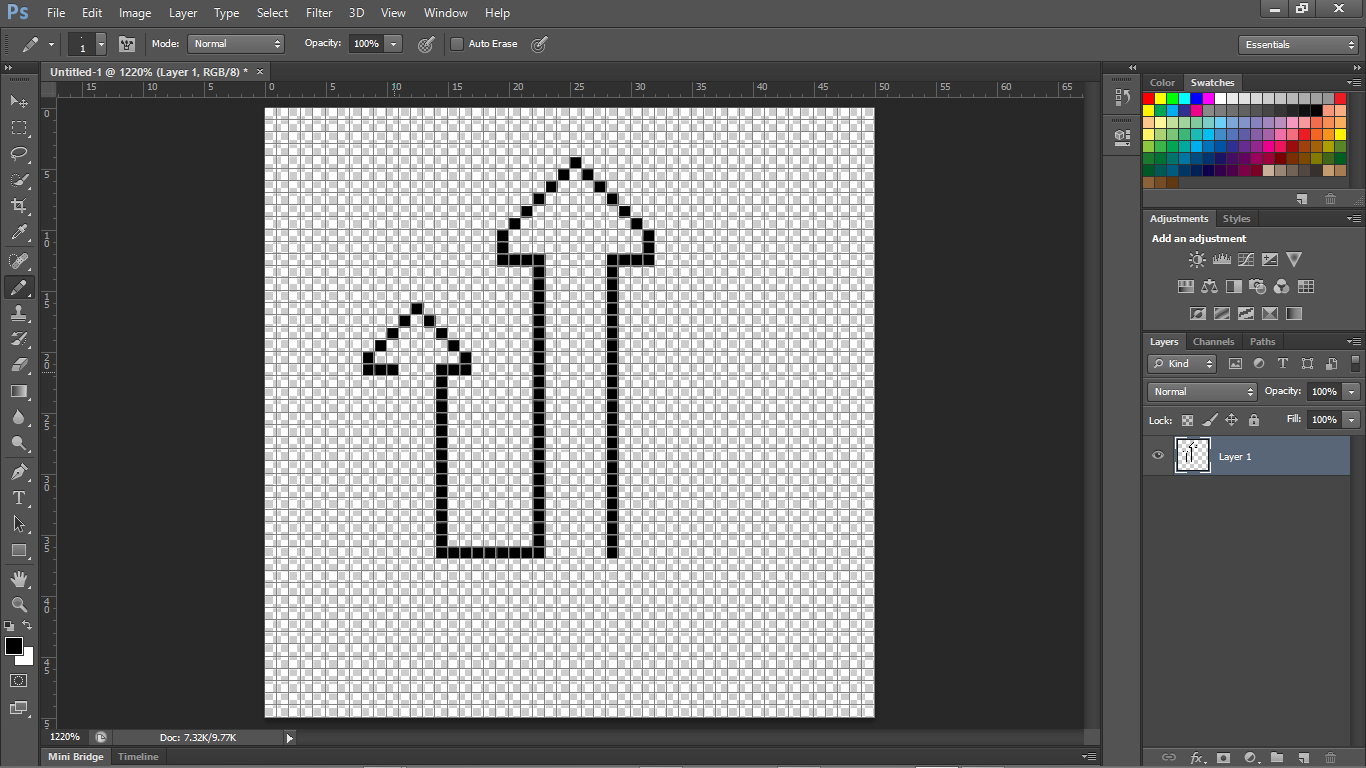Toggle filter for pixel layers
Viewport: 1366px width, 768px height.
click(1235, 364)
